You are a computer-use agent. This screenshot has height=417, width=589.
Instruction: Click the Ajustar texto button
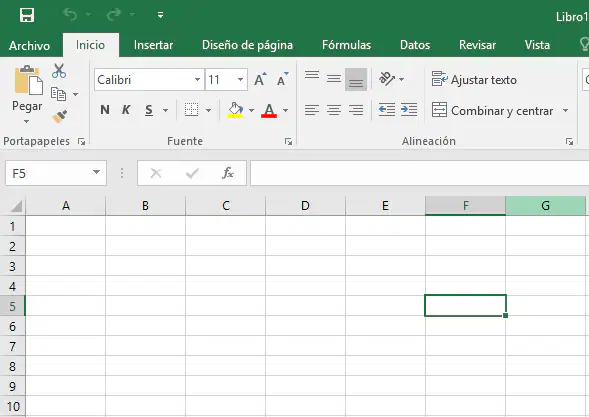[x=474, y=80]
